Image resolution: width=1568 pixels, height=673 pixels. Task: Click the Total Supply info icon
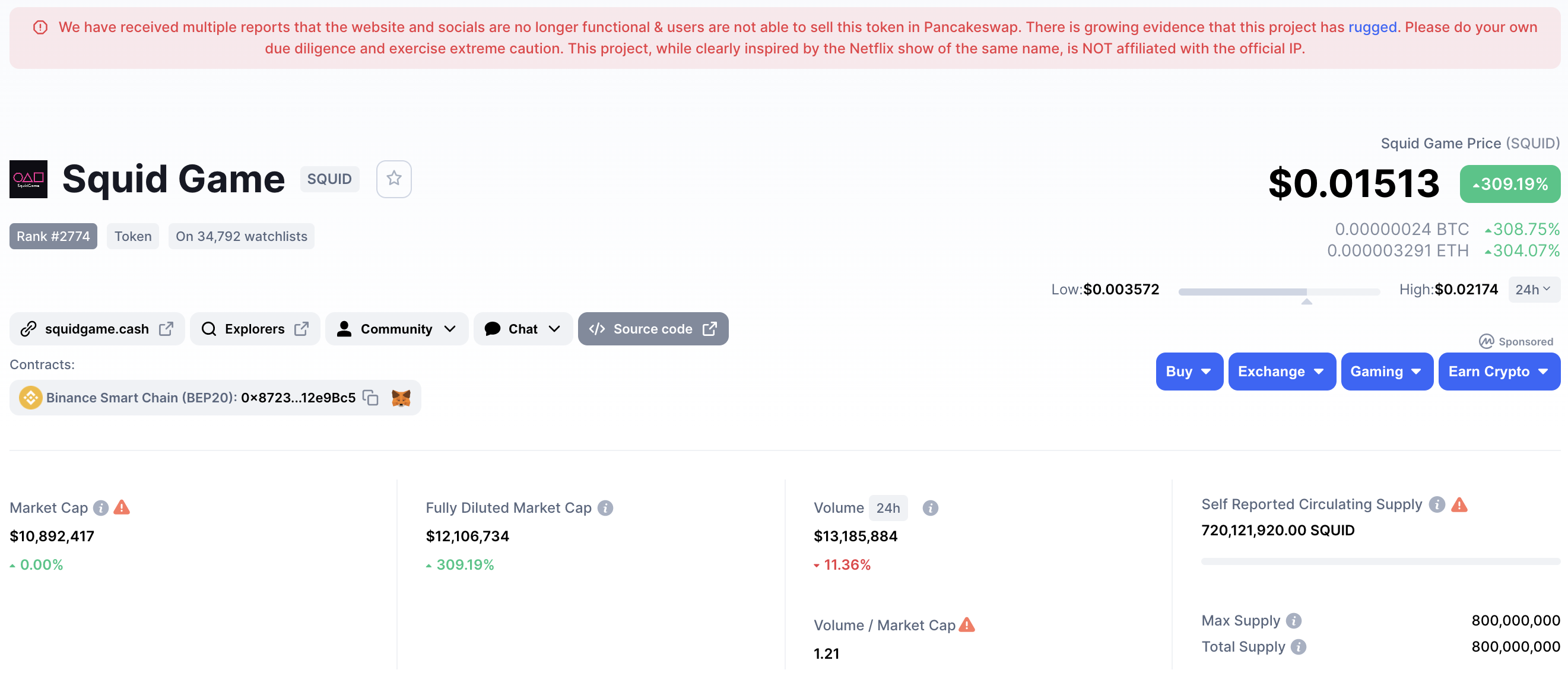1299,647
